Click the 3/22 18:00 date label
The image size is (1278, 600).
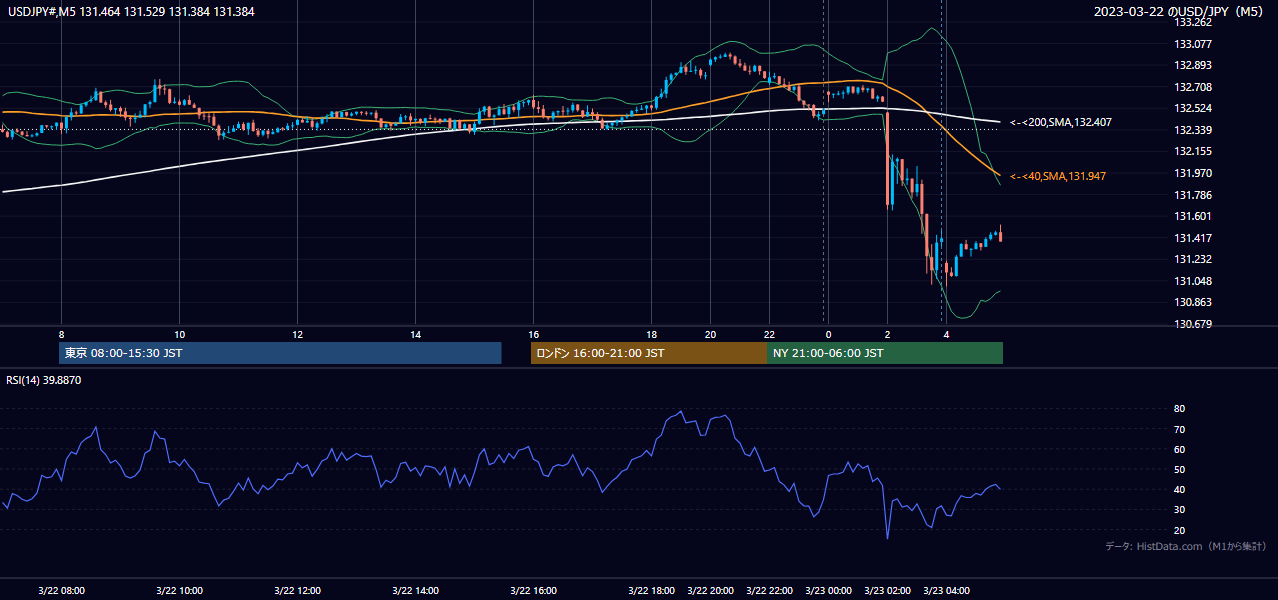pos(651,590)
